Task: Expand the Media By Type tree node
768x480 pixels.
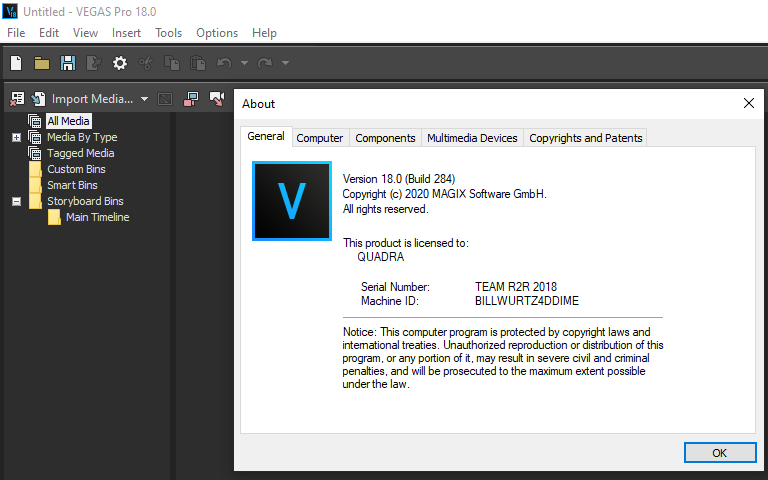Action: [16, 137]
